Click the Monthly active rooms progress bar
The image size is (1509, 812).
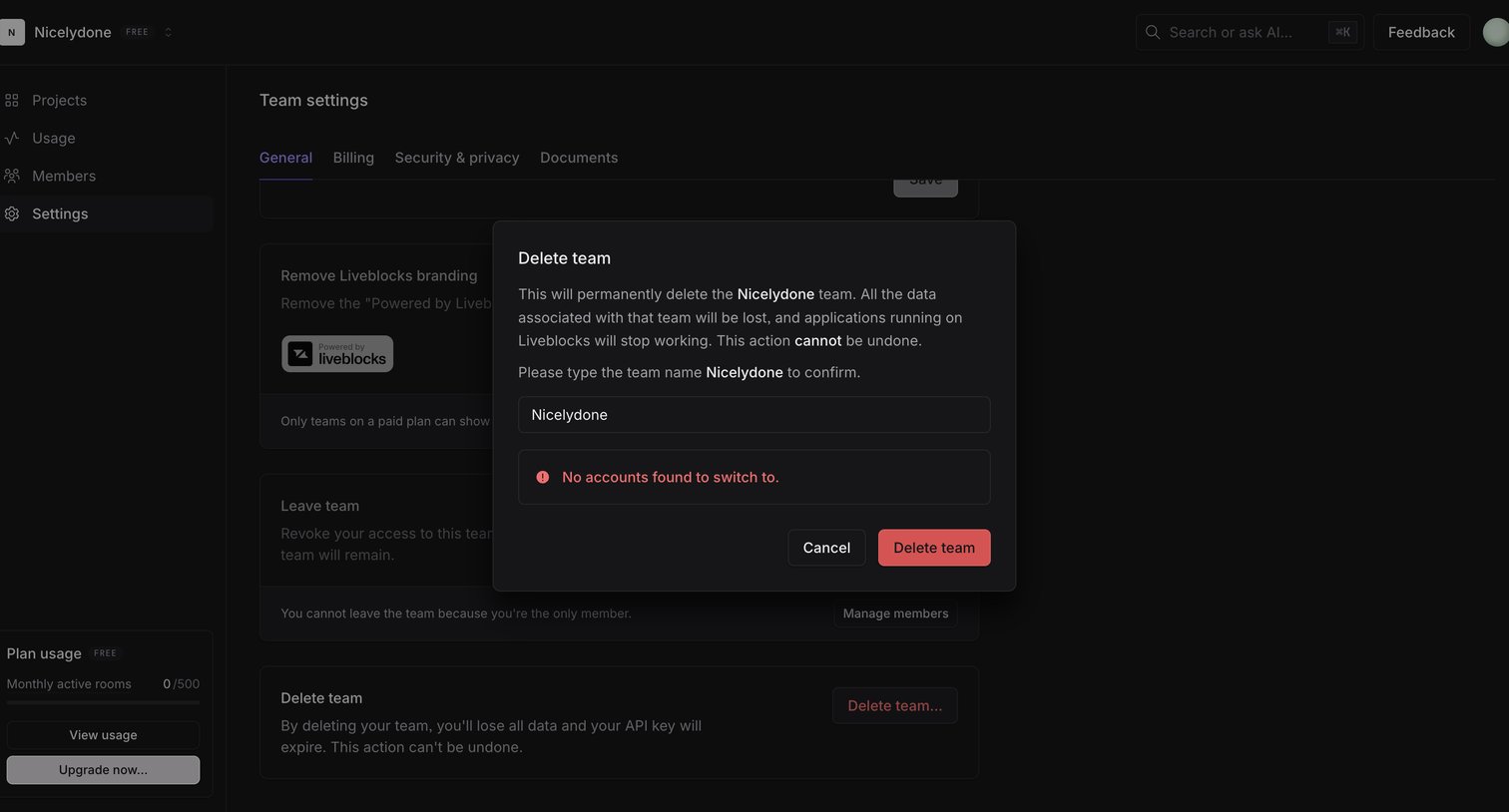pyautogui.click(x=104, y=702)
